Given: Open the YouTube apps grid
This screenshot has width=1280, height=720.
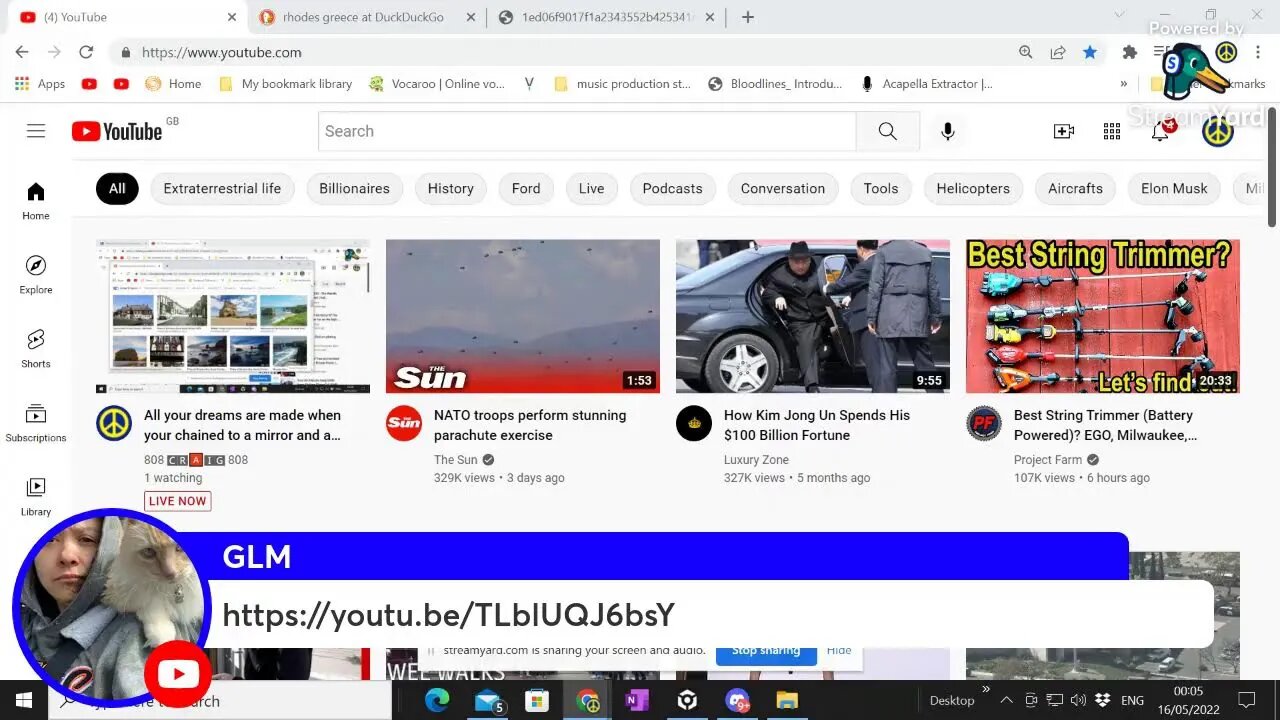Looking at the screenshot, I should (x=1112, y=131).
